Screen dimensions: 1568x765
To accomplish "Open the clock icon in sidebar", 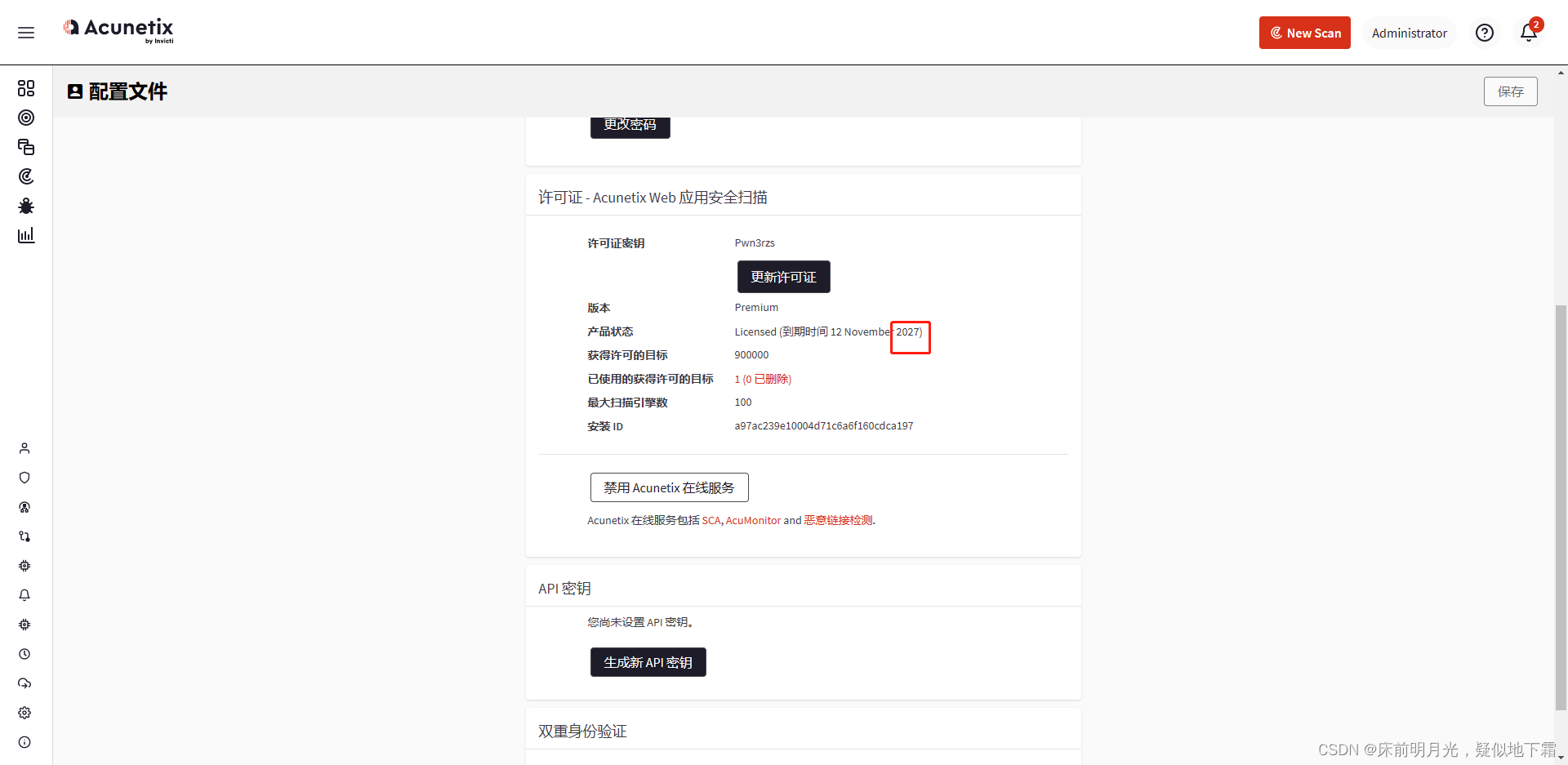I will (24, 654).
